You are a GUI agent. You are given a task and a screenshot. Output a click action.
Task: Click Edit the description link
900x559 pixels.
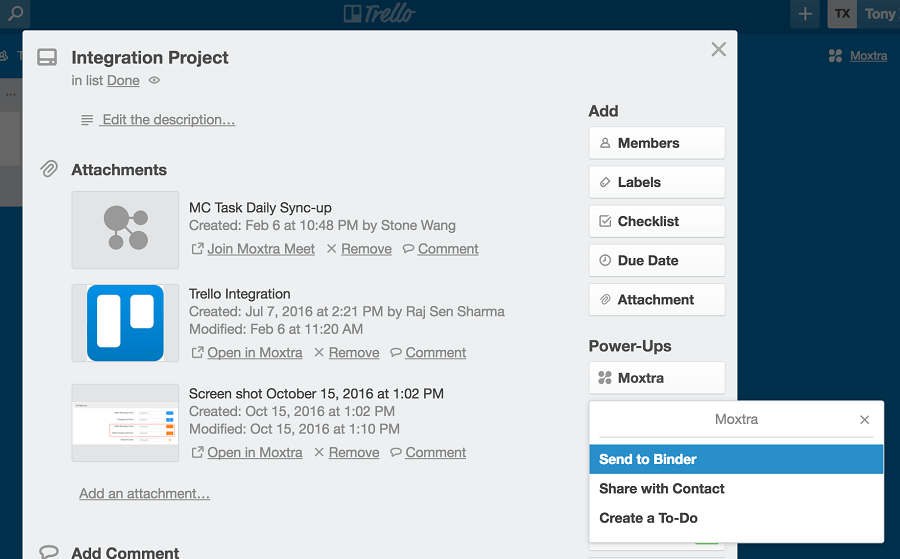click(x=168, y=119)
